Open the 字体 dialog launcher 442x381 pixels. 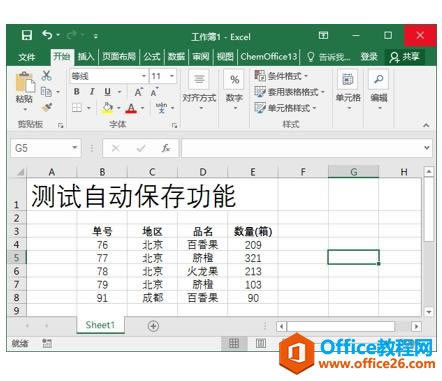pos(174,125)
